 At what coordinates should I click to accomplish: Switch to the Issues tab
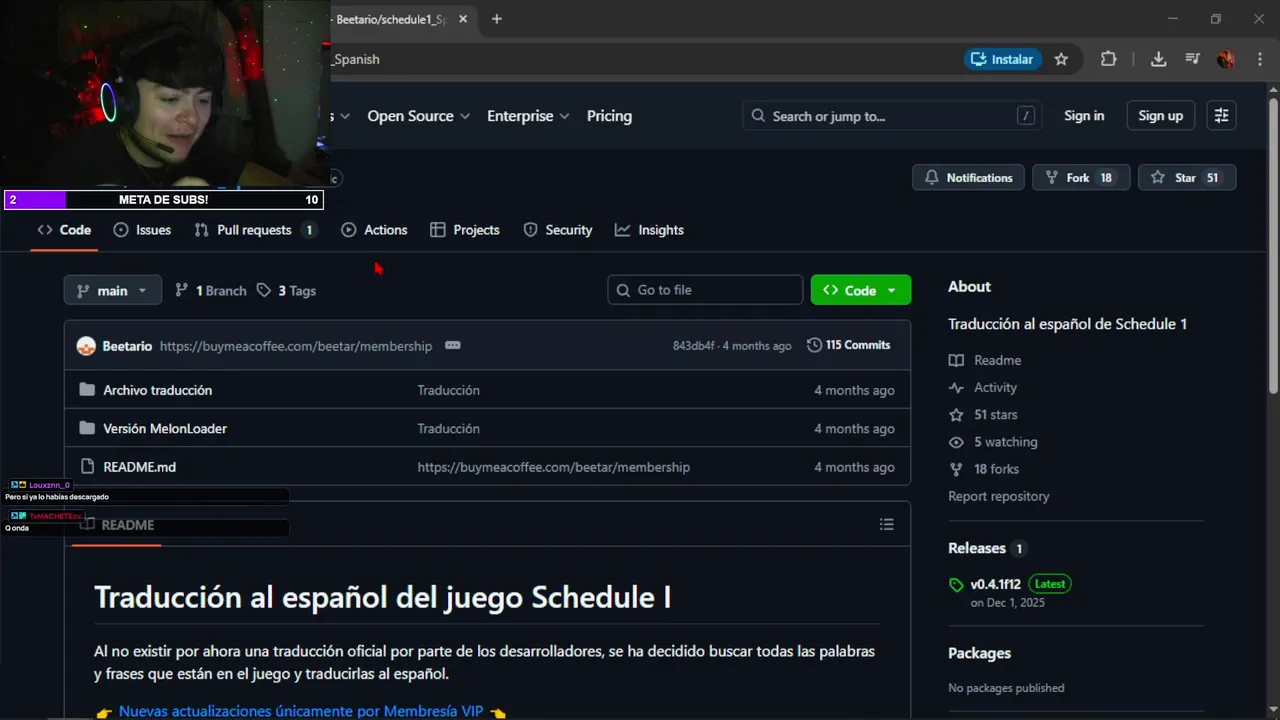[142, 230]
